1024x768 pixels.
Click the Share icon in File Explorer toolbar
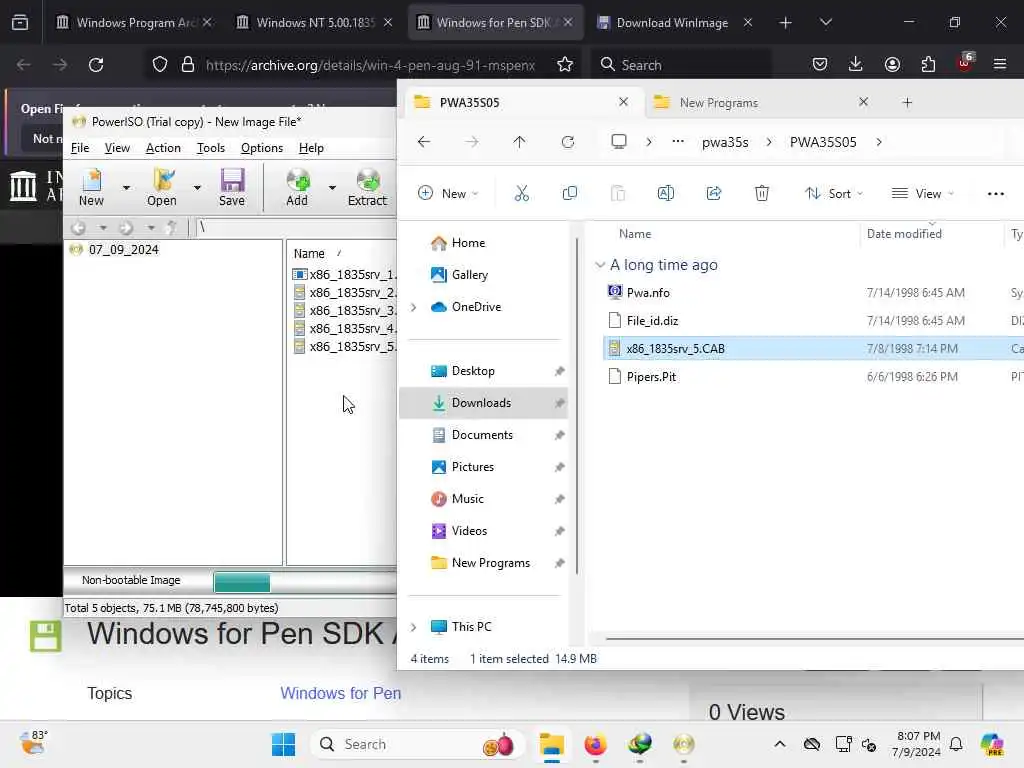(x=714, y=193)
